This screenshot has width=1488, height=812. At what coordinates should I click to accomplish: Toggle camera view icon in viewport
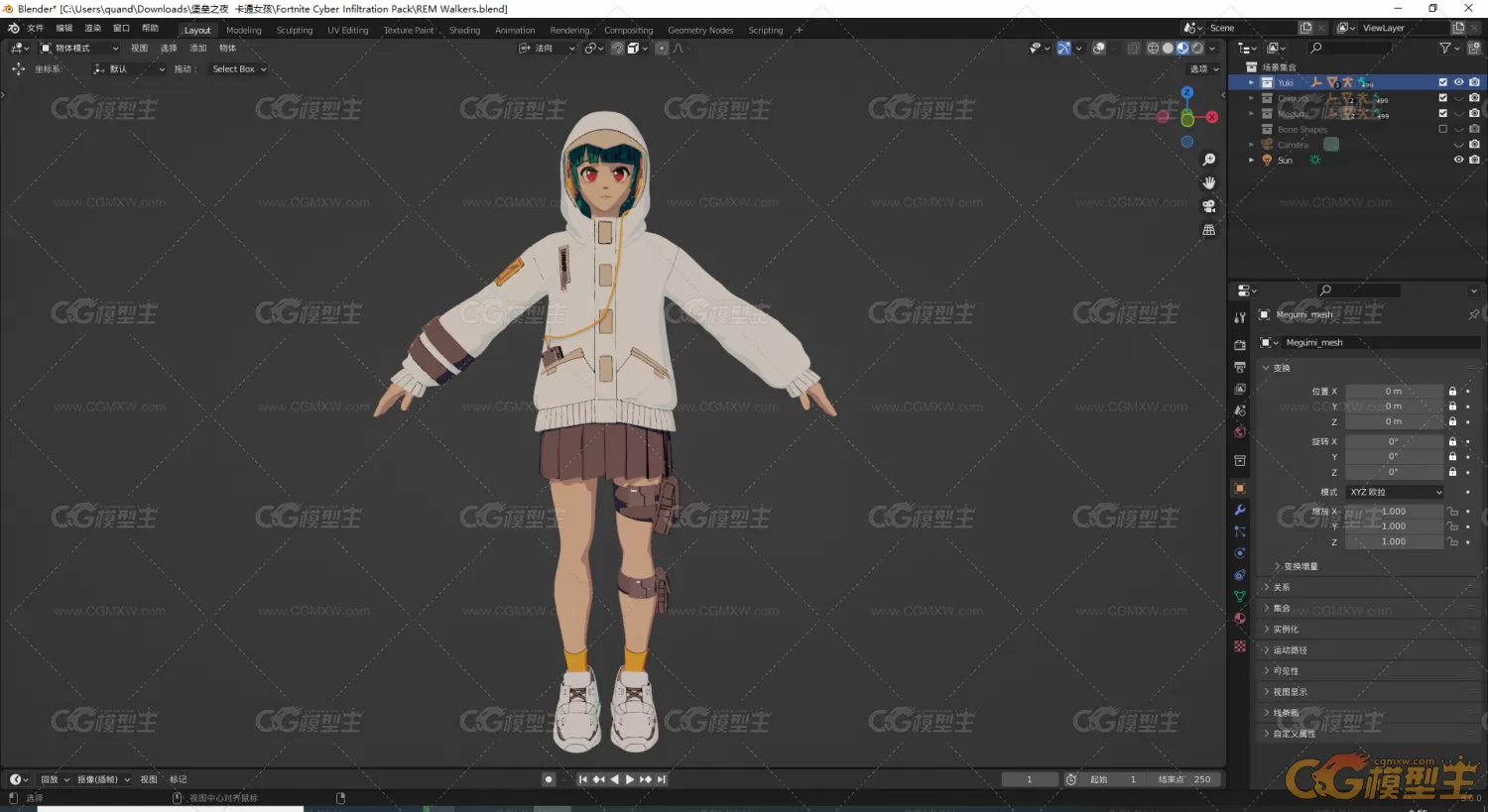point(1209,206)
